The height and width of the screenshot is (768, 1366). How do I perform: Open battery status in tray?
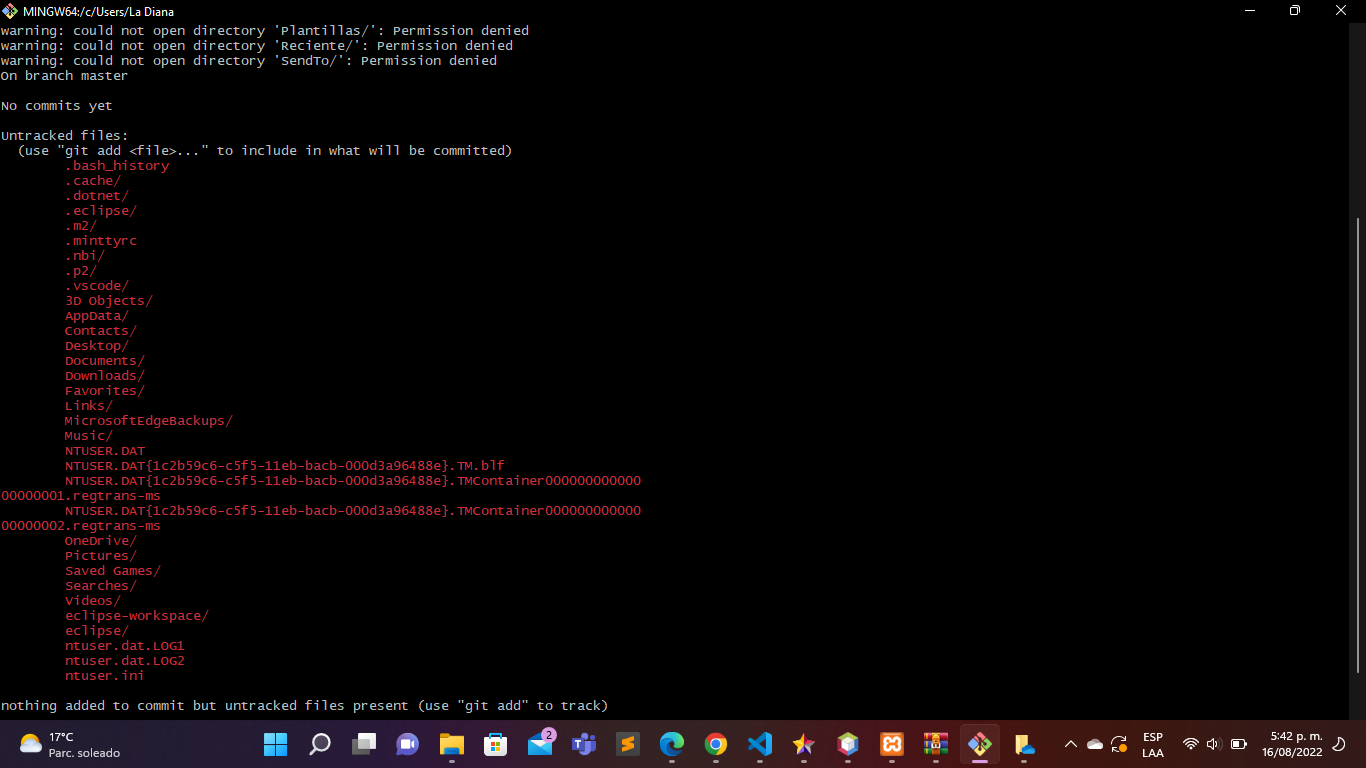(1239, 744)
